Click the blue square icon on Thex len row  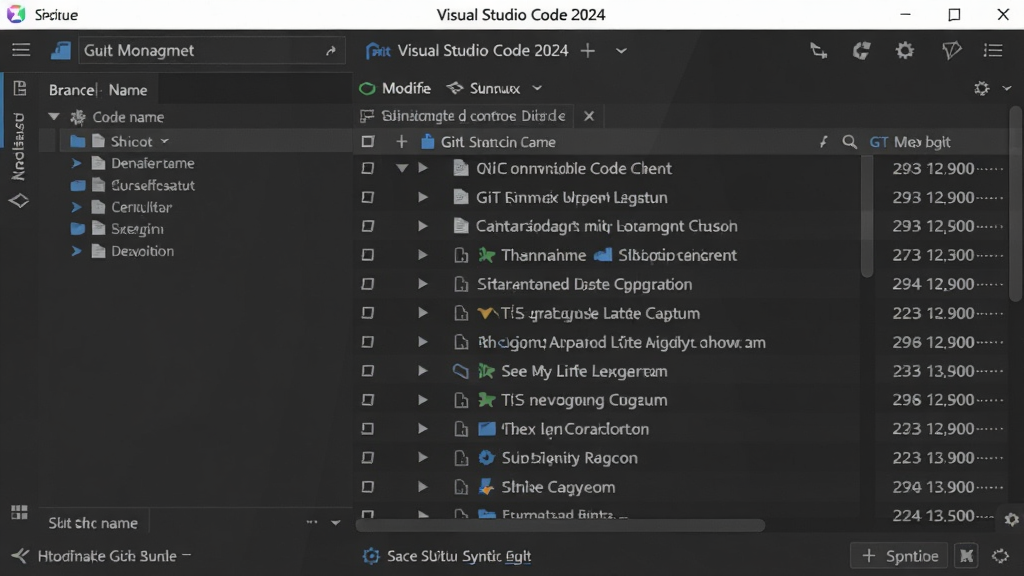[487, 429]
